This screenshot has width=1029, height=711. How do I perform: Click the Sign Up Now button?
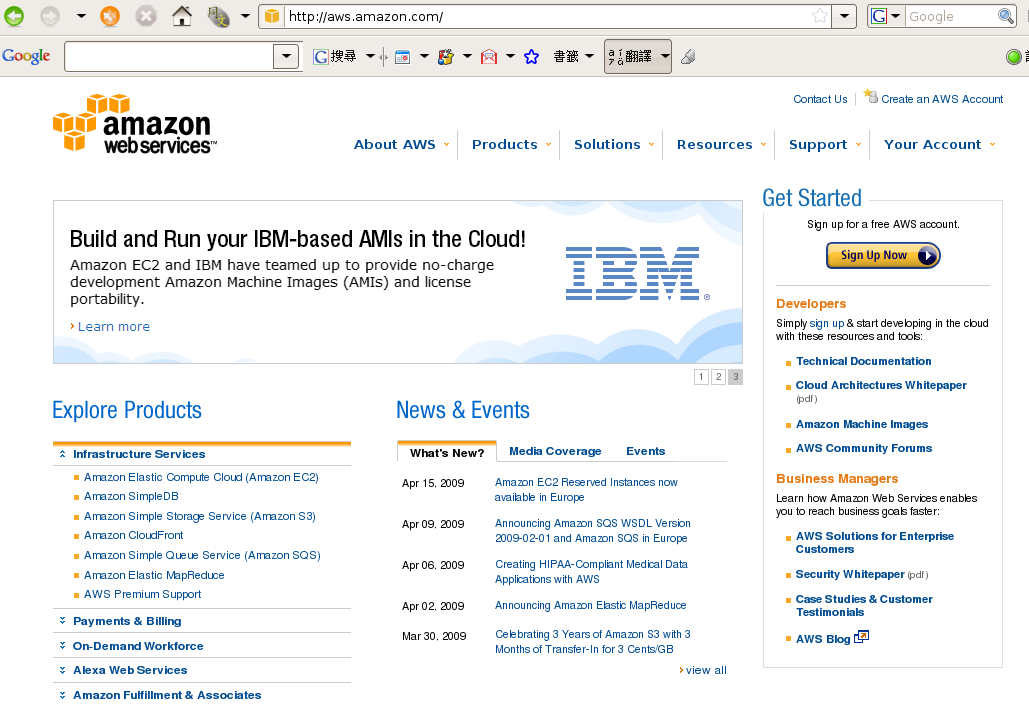coord(883,255)
